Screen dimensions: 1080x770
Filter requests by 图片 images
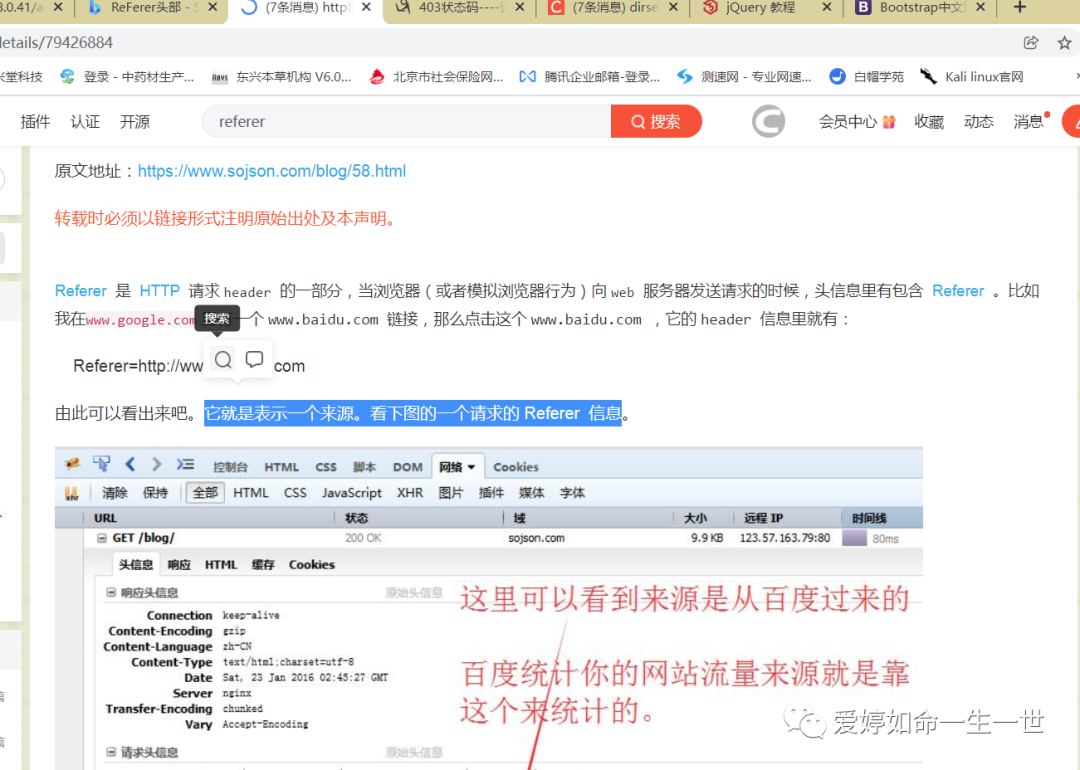click(451, 493)
